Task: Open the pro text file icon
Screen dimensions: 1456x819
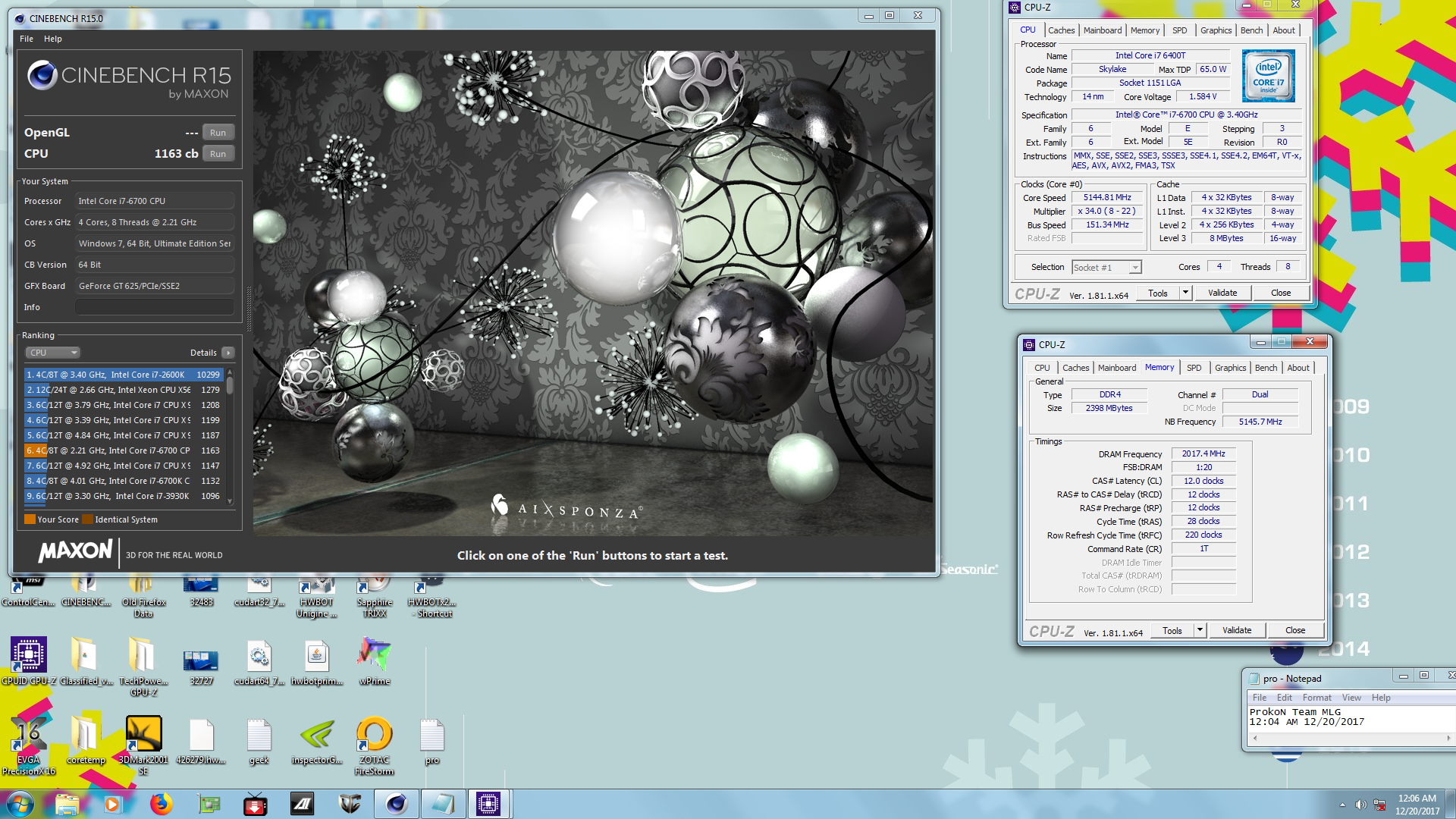Action: 432,739
